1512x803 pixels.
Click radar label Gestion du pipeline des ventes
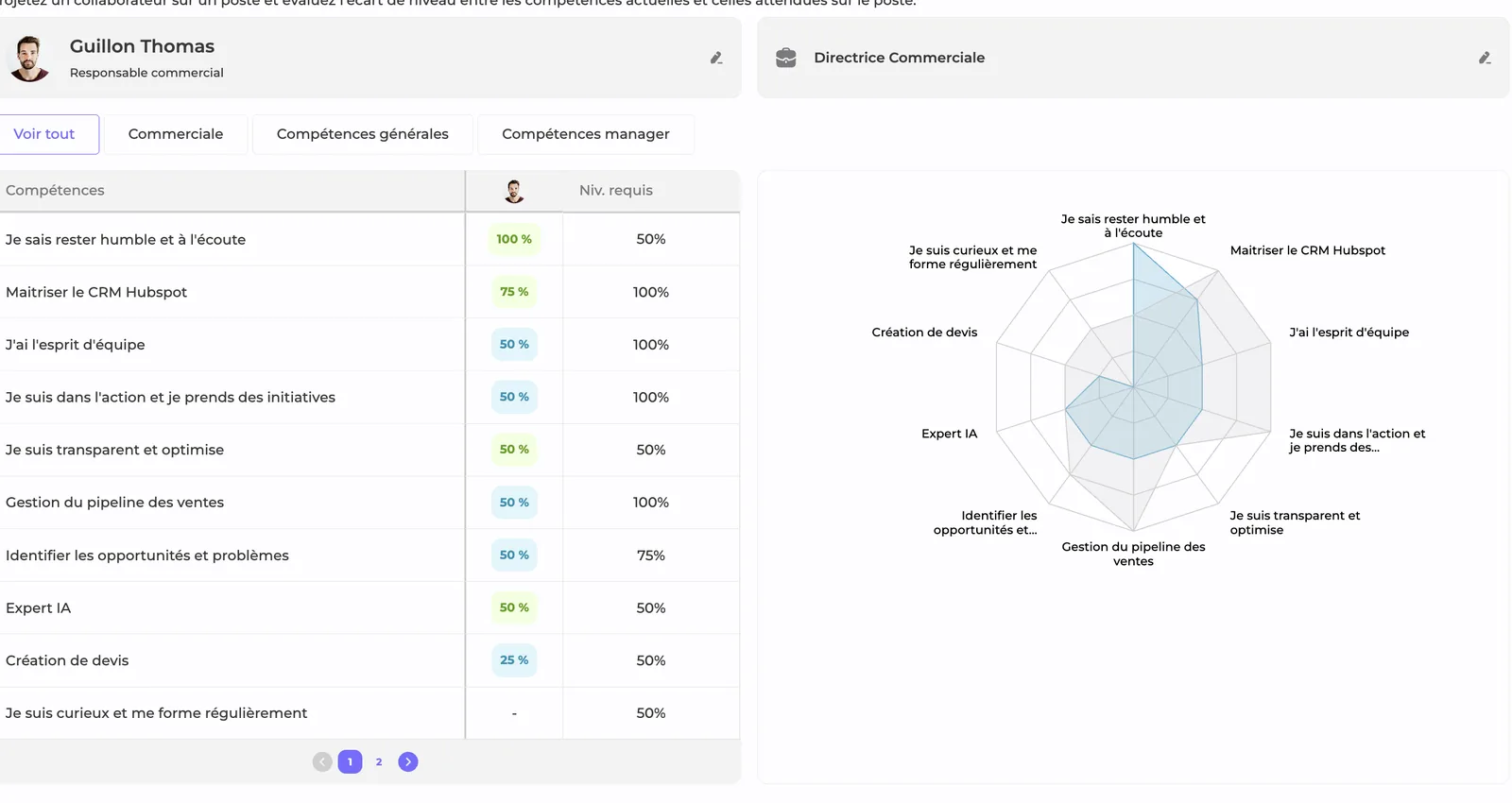point(1133,554)
